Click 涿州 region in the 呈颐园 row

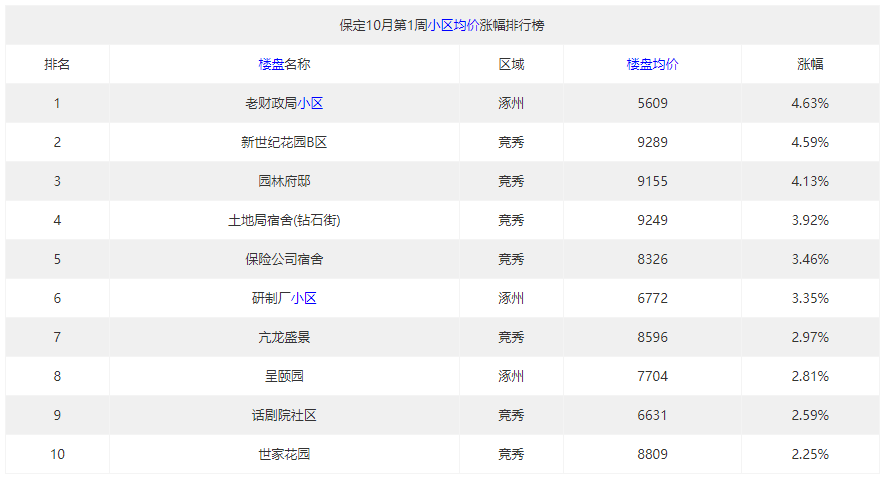[x=511, y=377]
